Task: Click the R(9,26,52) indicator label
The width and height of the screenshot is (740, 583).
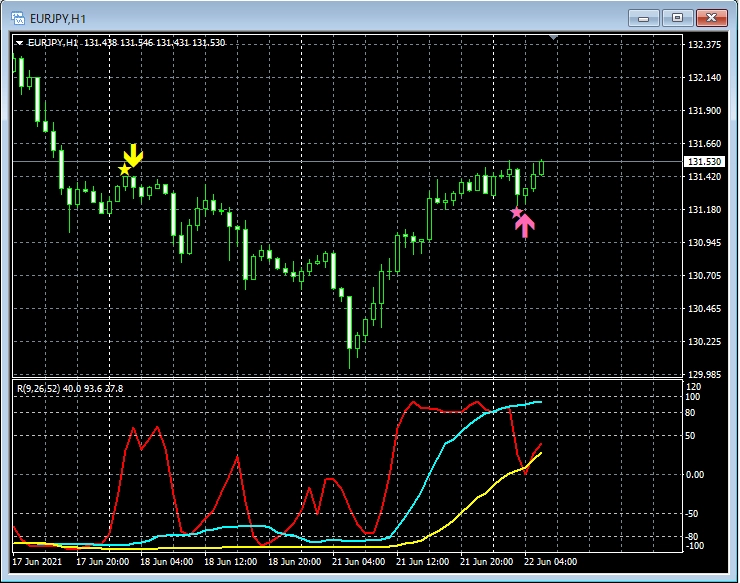Action: [40, 388]
